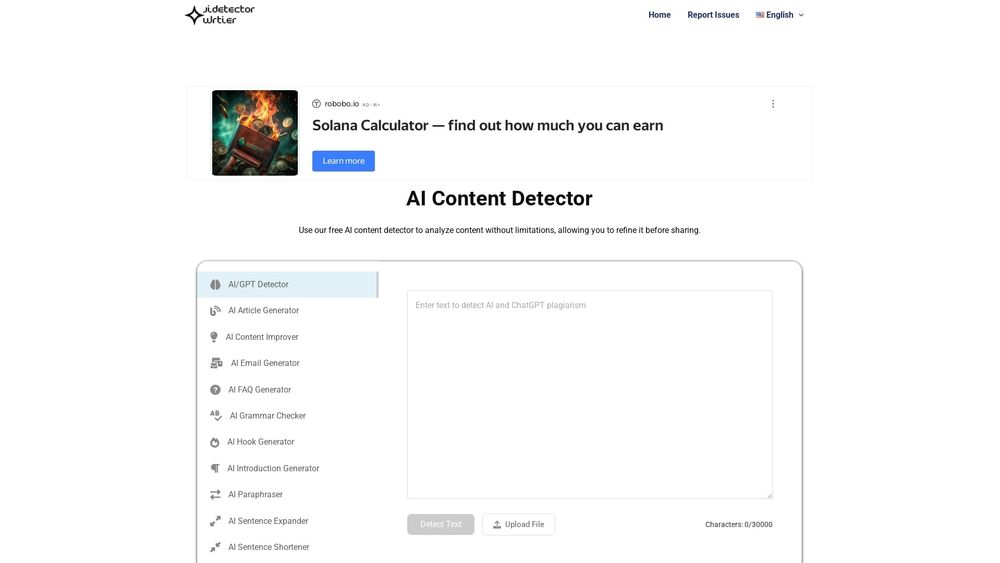Open the AI Article Generator tool
The width and height of the screenshot is (1000, 563).
(263, 311)
